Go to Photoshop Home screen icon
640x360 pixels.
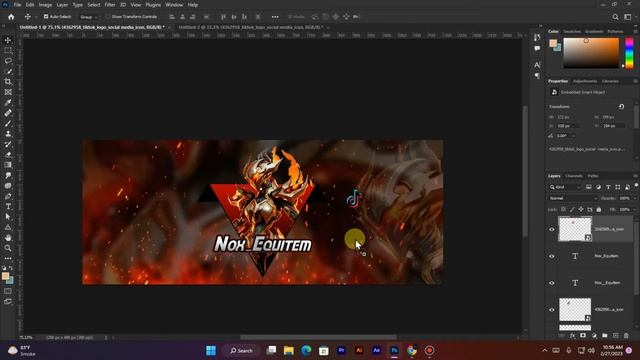click(11, 17)
